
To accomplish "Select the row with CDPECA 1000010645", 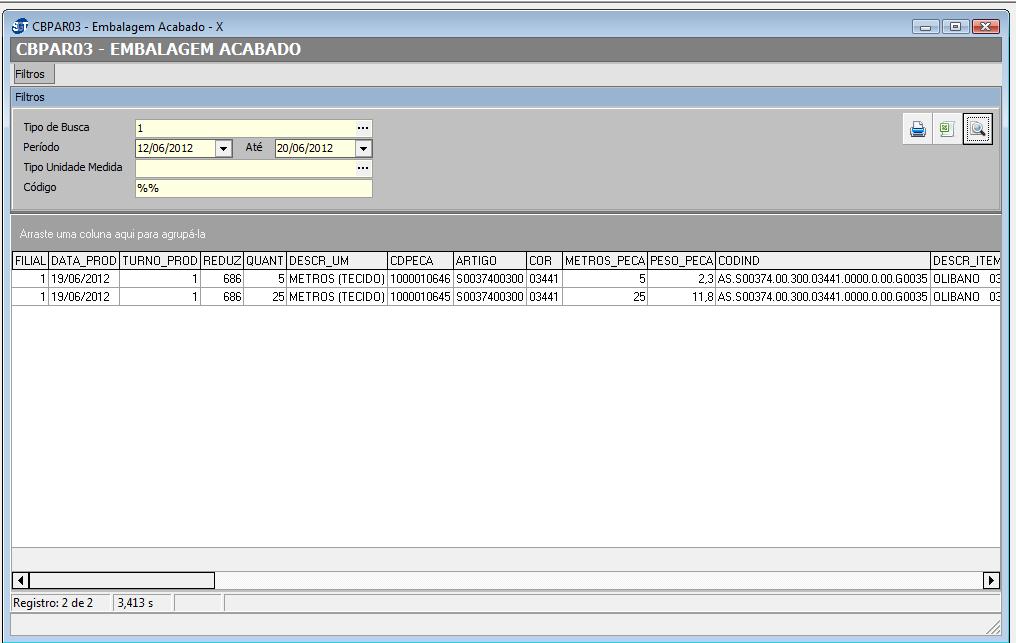I will 420,297.
